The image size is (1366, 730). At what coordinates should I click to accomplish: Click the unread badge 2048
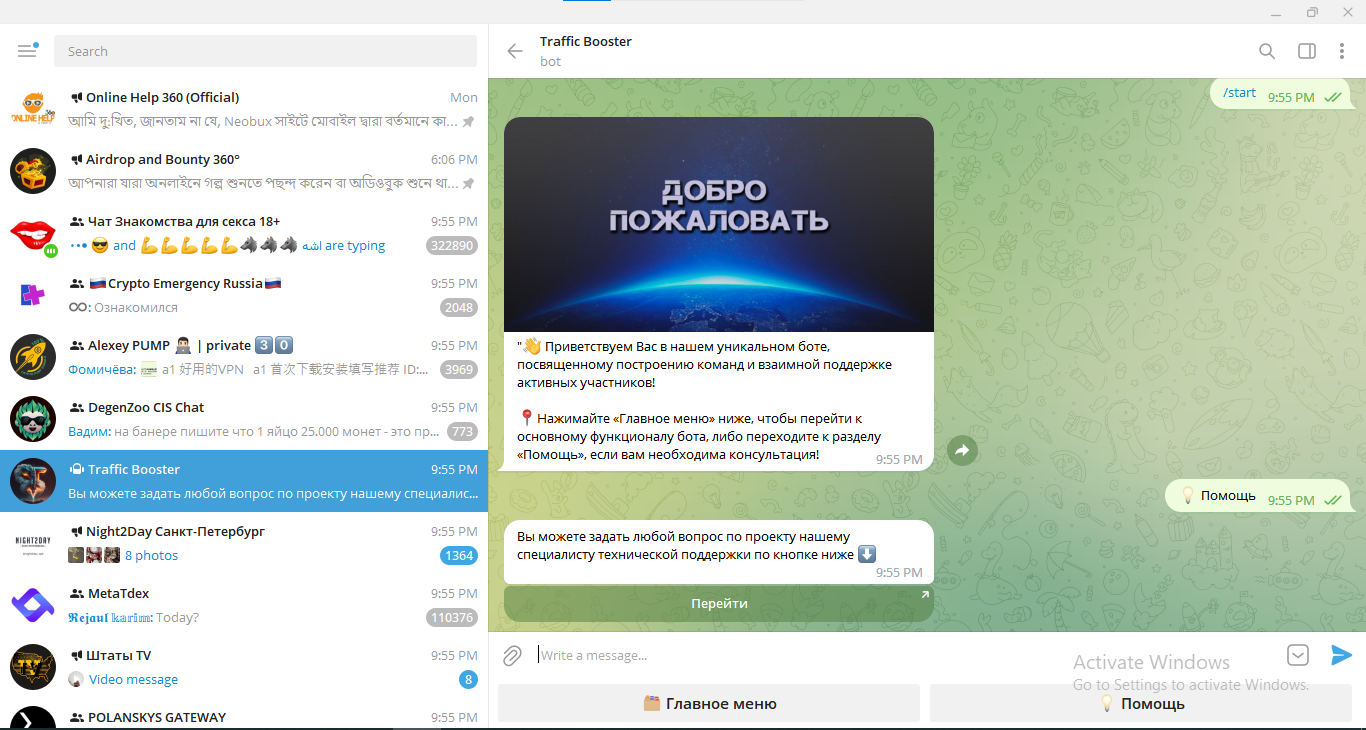[459, 308]
